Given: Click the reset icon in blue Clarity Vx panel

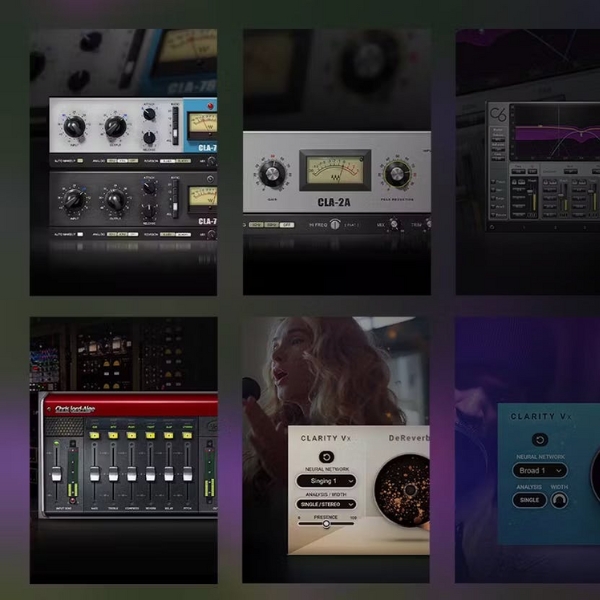Looking at the screenshot, I should click(540, 440).
